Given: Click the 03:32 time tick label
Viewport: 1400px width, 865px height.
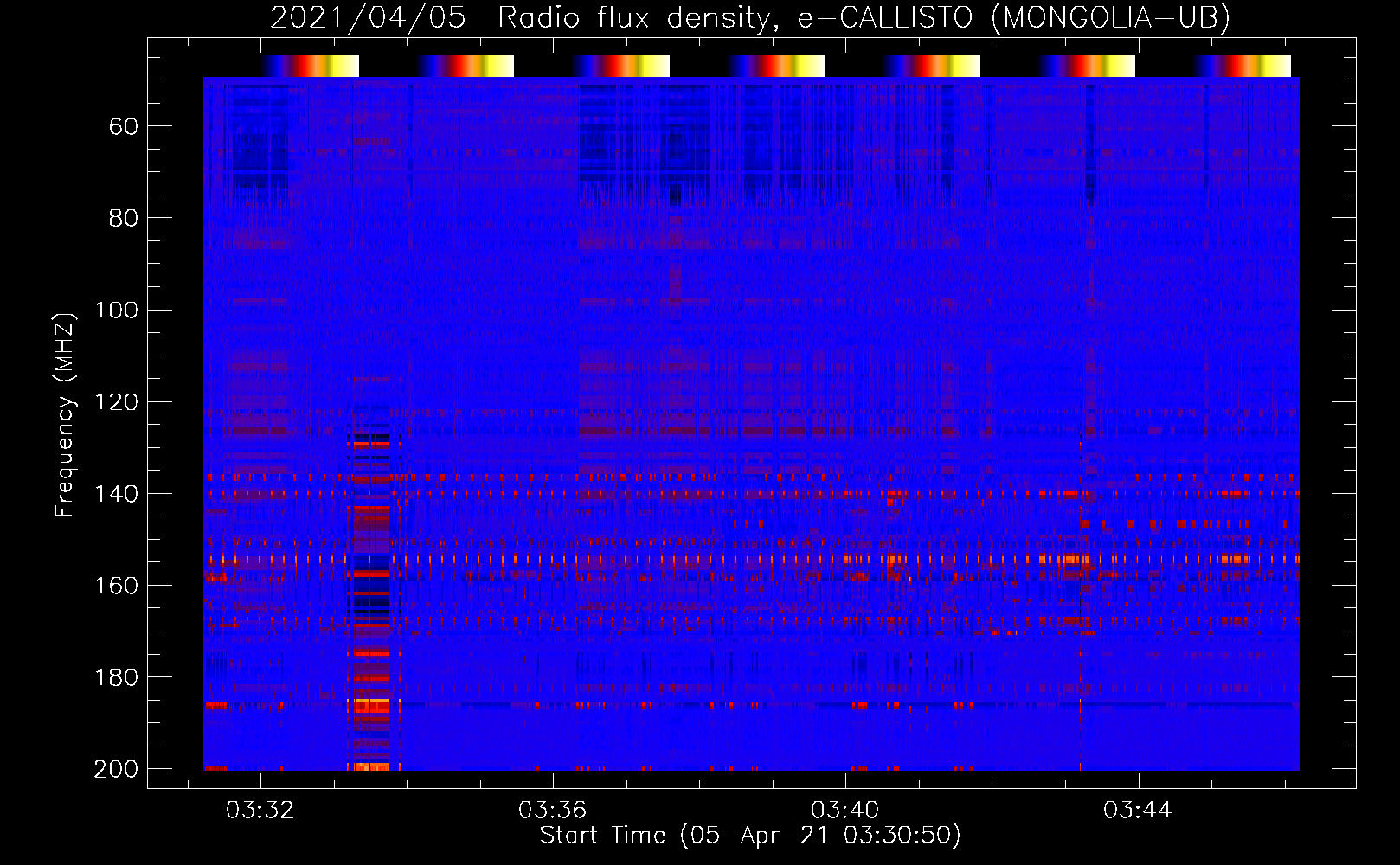Looking at the screenshot, I should [260, 810].
